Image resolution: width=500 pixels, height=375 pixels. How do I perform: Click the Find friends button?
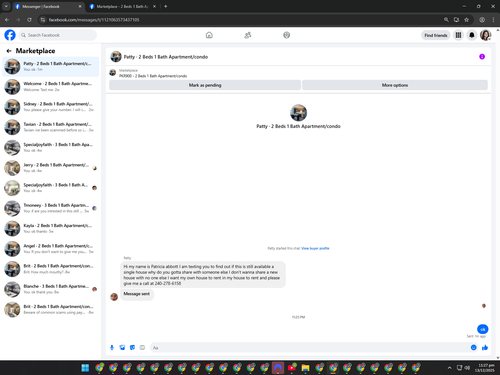pyautogui.click(x=436, y=35)
